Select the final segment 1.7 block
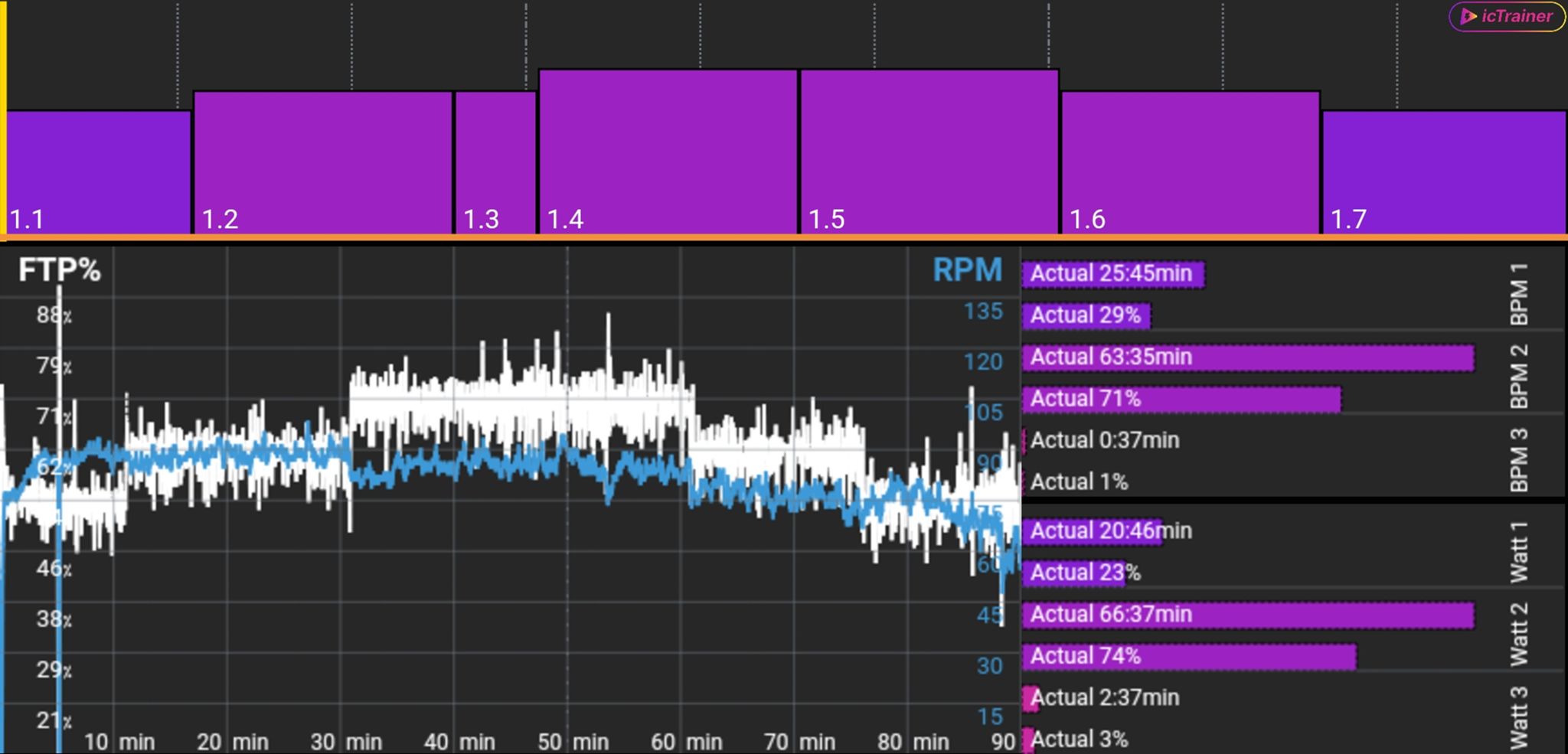Viewport: 1568px width, 754px height. (x=1443, y=172)
